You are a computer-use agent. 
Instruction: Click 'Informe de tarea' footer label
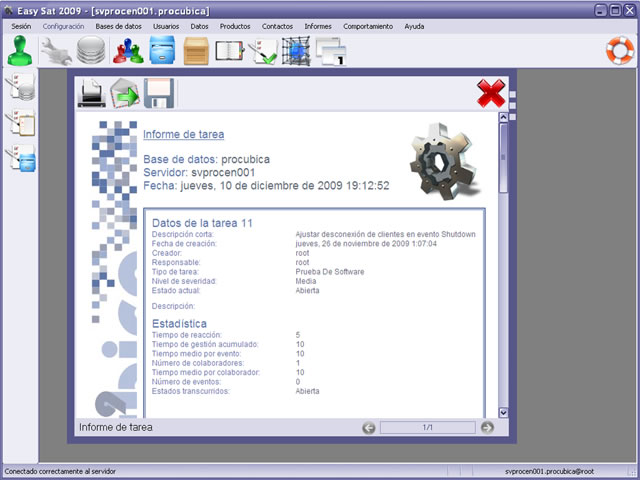pos(116,427)
